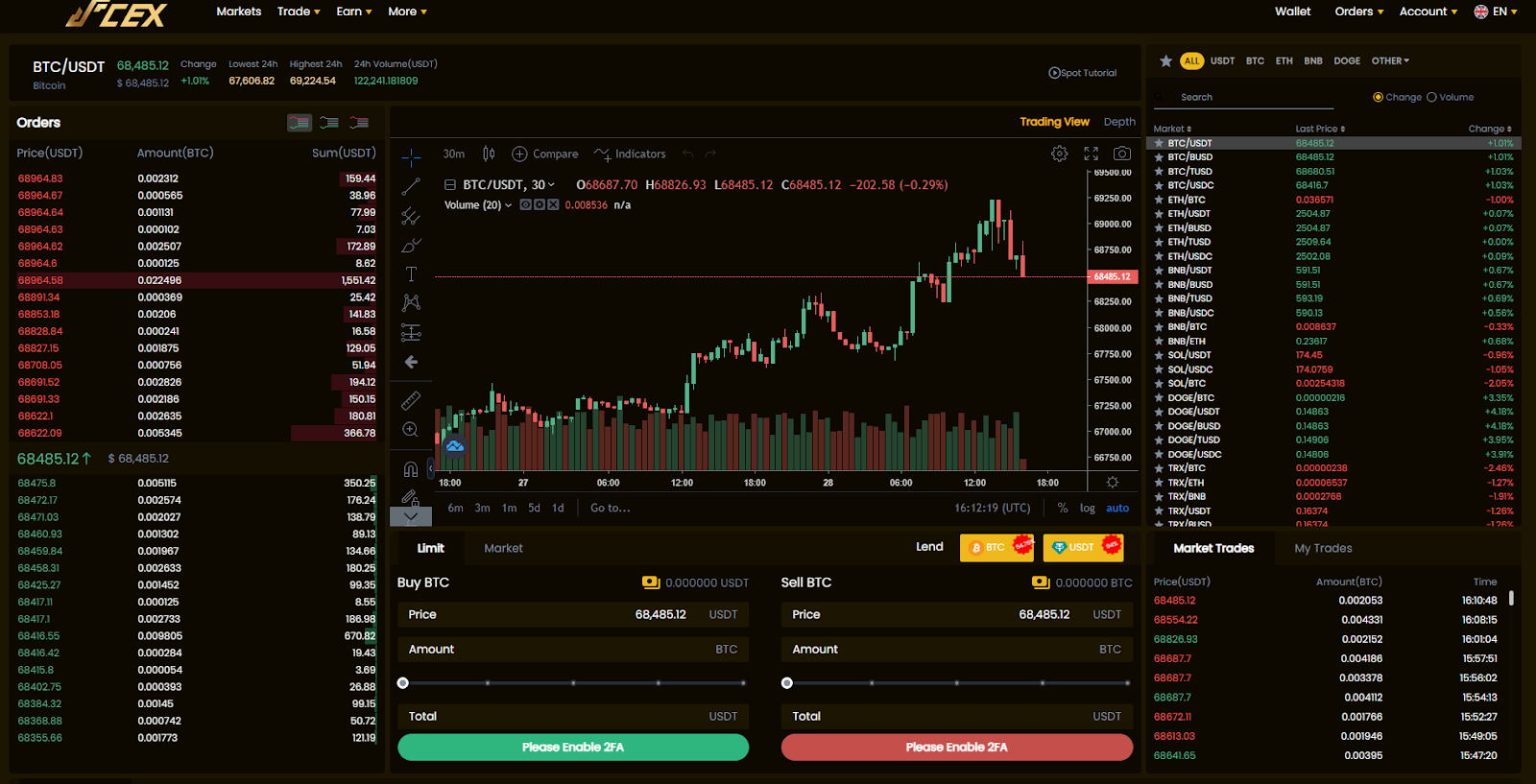Switch to the Depth chart tab
The image size is (1536, 784).
click(1119, 122)
